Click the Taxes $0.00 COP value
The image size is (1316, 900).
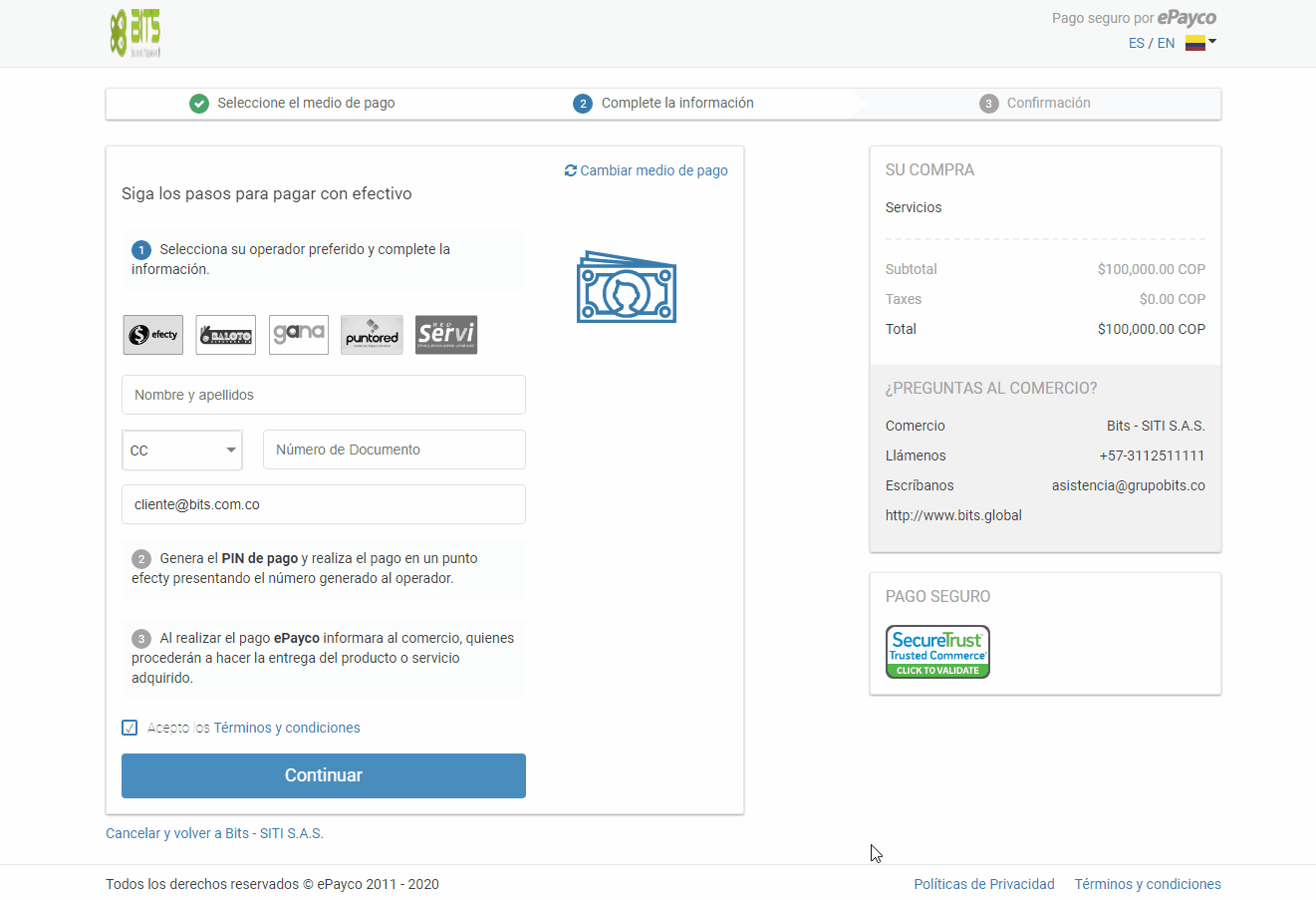[1173, 299]
